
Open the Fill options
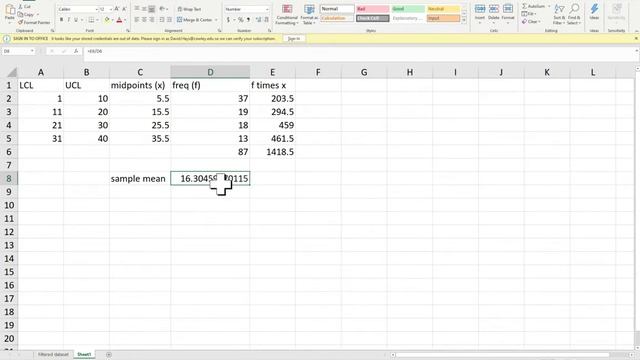528,14
